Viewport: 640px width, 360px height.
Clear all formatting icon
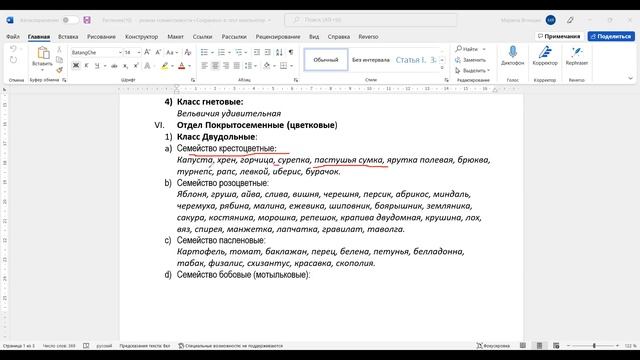pos(188,52)
